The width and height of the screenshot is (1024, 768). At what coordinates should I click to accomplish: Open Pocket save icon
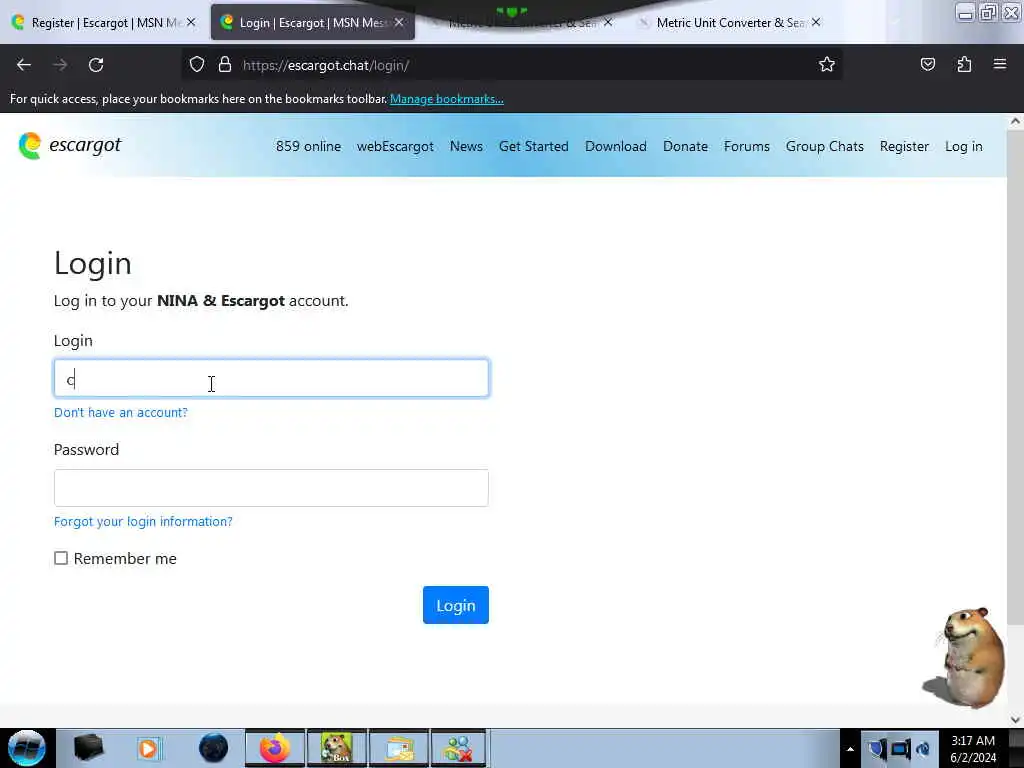pyautogui.click(x=927, y=65)
